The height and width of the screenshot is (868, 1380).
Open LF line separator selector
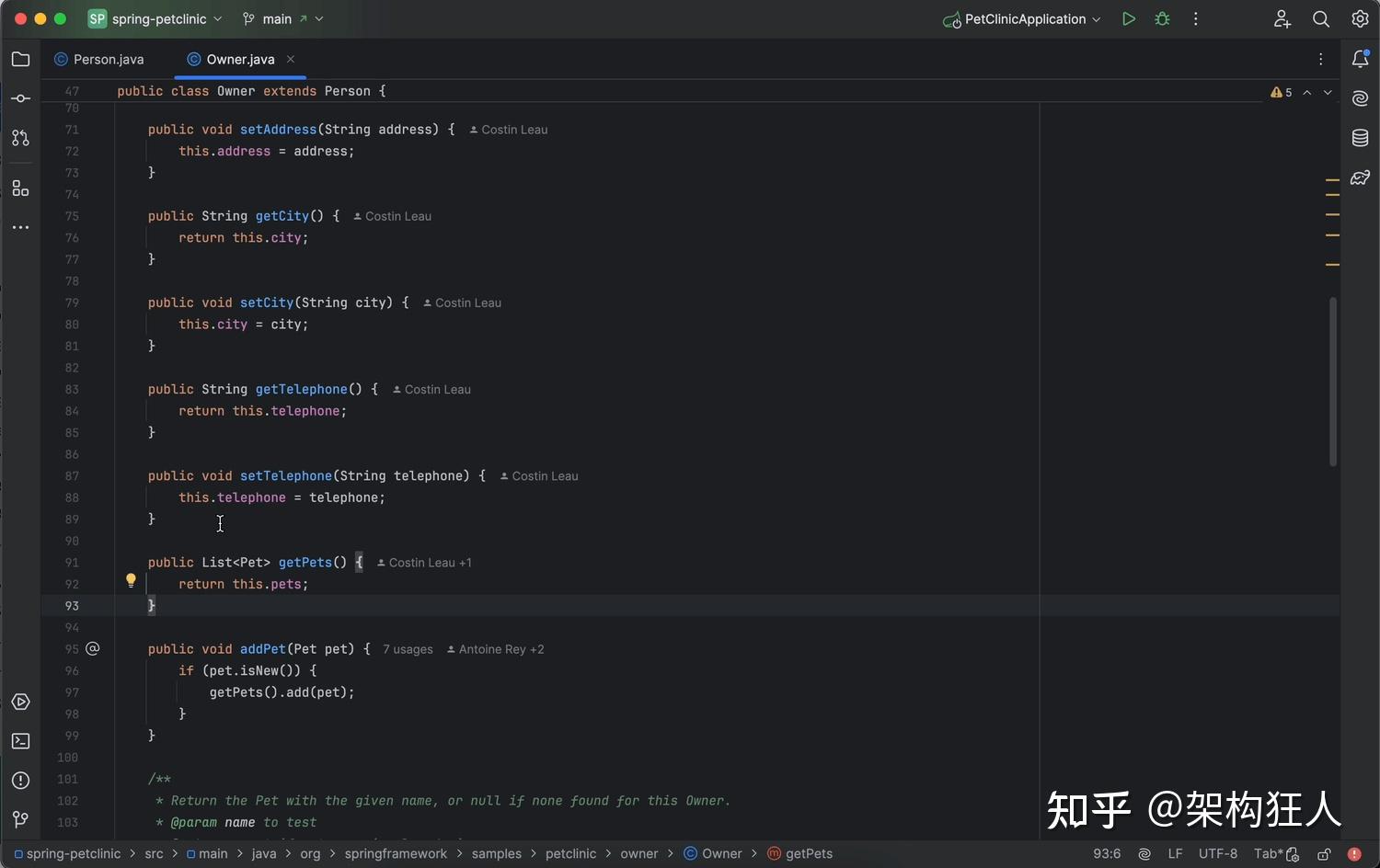[1175, 854]
